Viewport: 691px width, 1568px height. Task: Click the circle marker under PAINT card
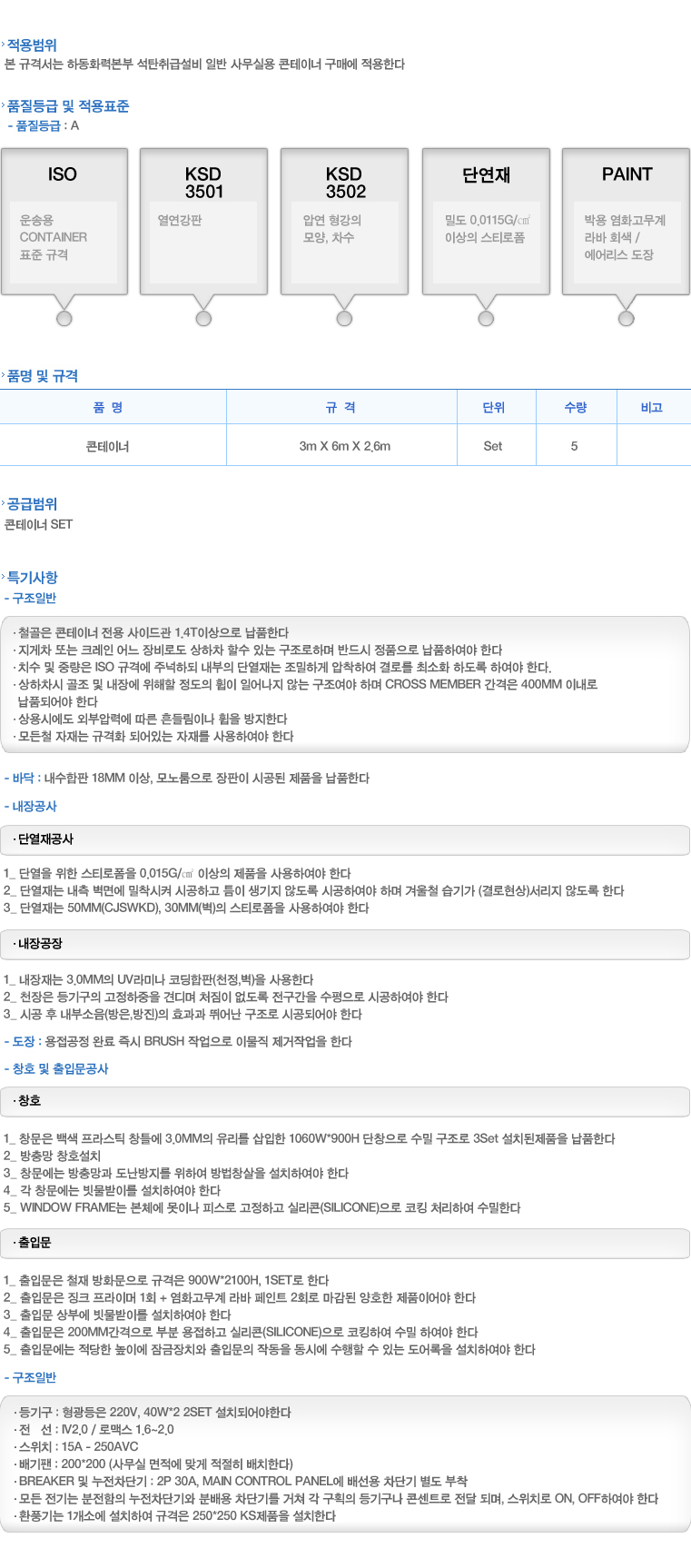pyautogui.click(x=626, y=318)
